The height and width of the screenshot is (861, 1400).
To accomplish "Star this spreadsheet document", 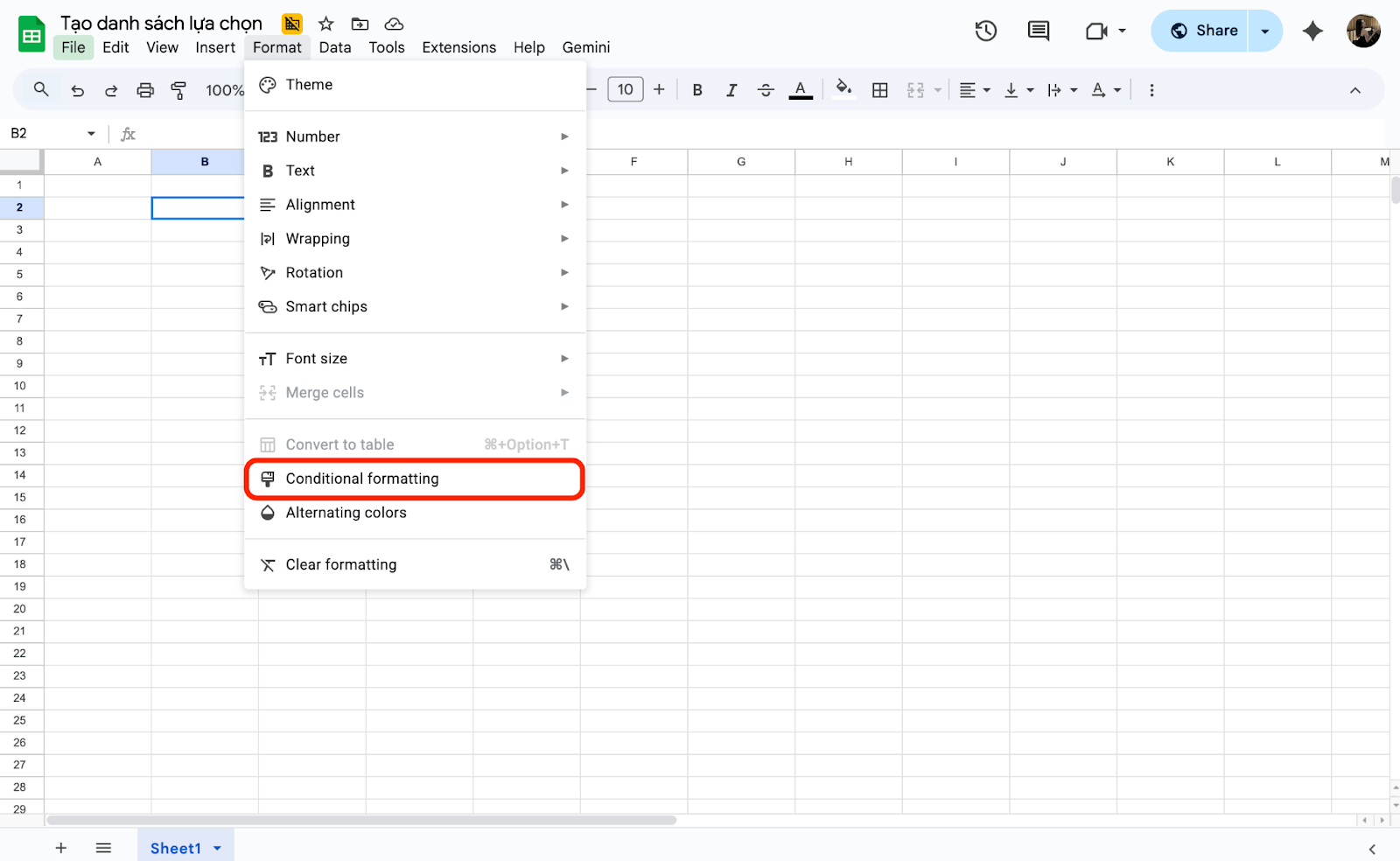I will (326, 24).
